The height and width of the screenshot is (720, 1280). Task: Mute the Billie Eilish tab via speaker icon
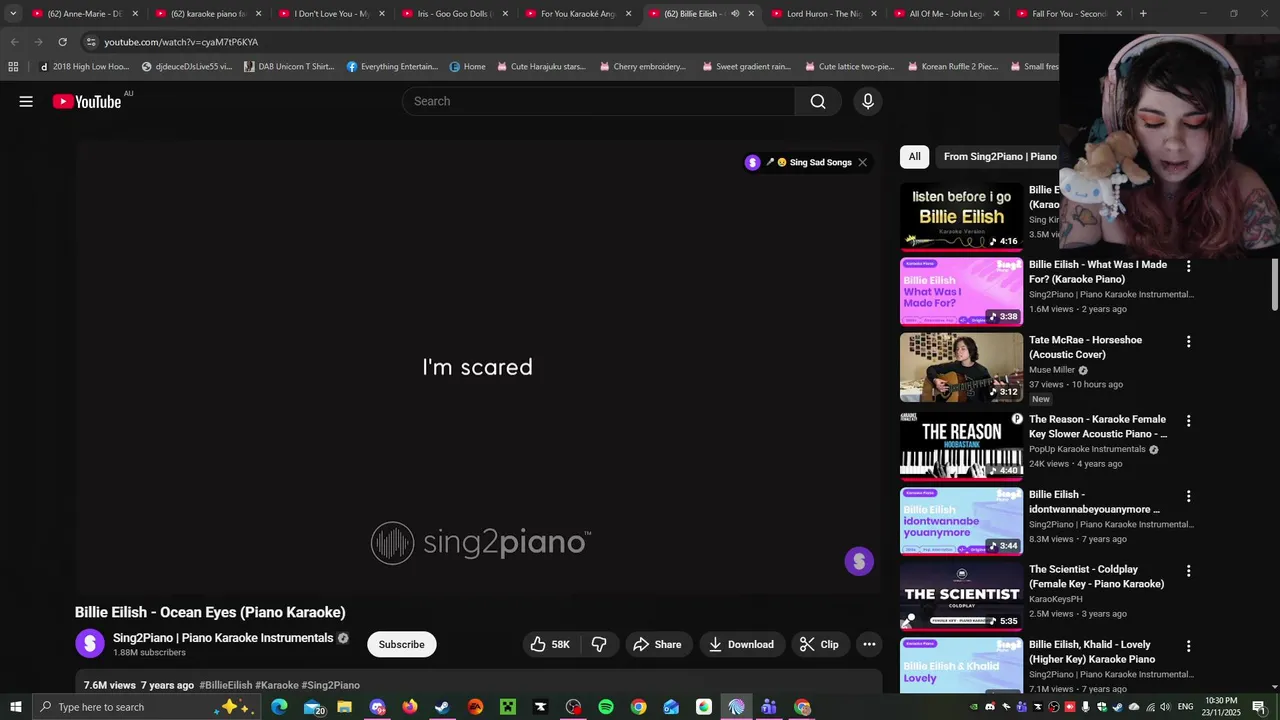pyautogui.click(x=735, y=14)
